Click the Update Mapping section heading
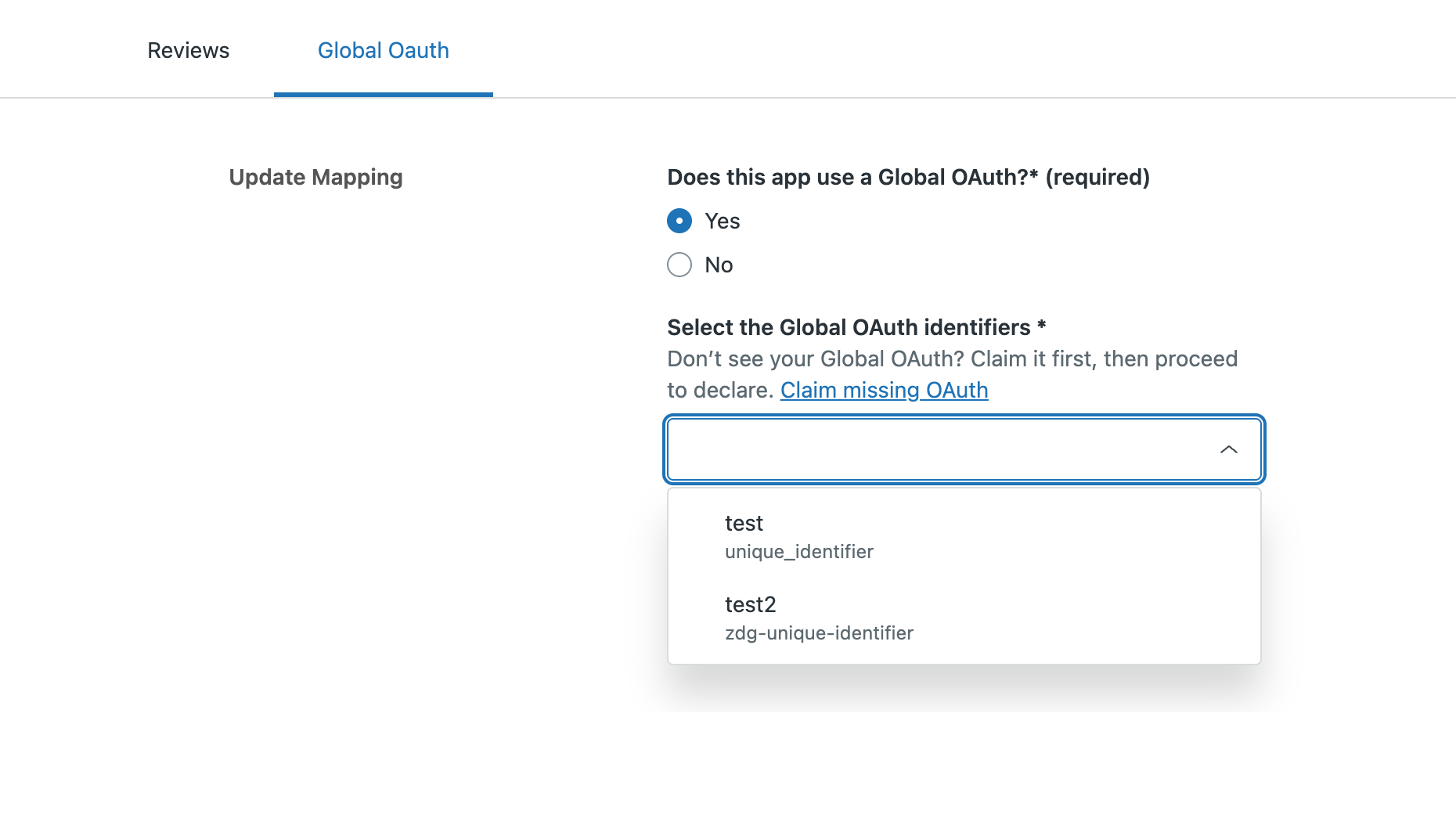This screenshot has height=836, width=1456. [x=315, y=177]
